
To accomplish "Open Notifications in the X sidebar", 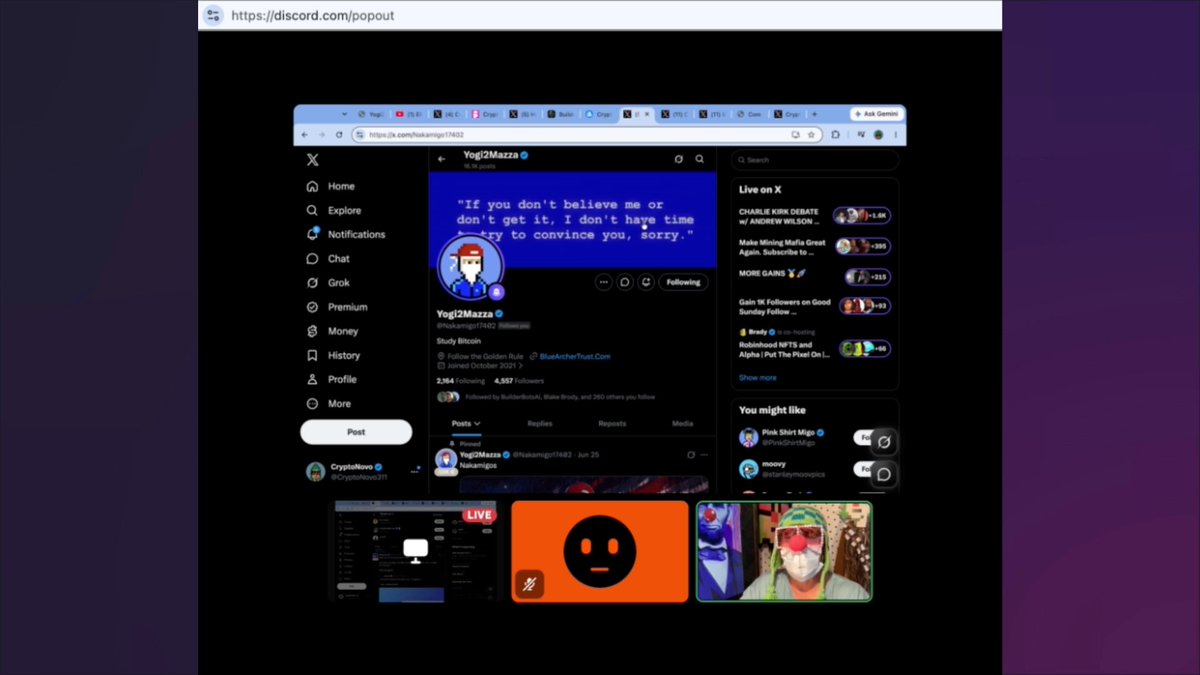I will tap(346, 234).
